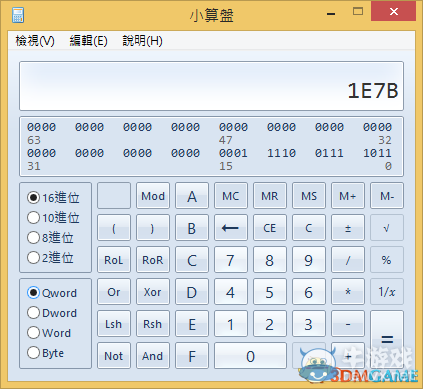Viewport: 423px width, 389px height.
Task: Click the square root key
Action: [x=387, y=228]
